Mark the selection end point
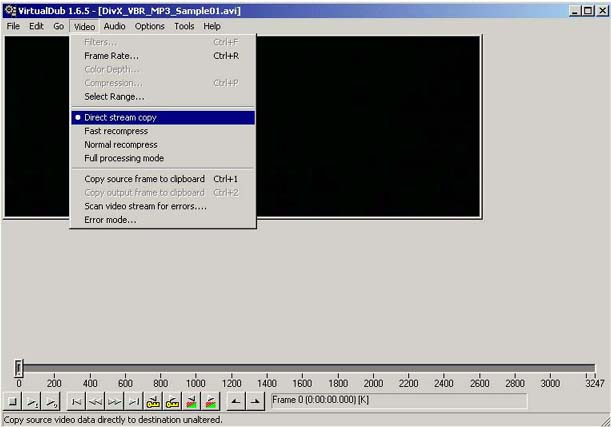611x427 pixels. pyautogui.click(x=255, y=401)
